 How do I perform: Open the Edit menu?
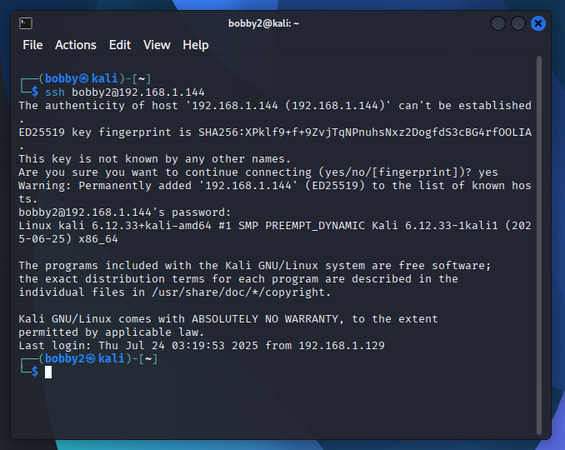pos(120,45)
